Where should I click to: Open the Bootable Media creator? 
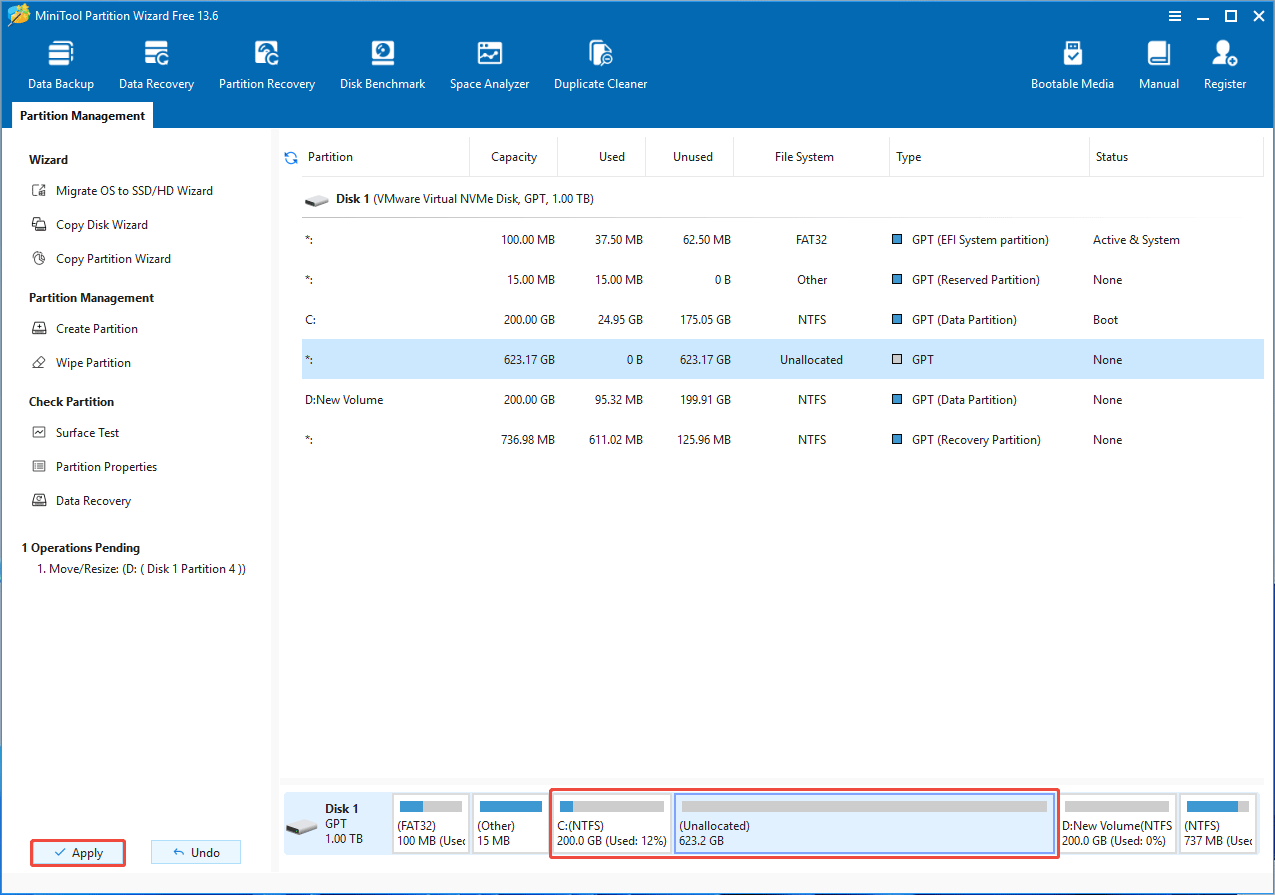pos(1072,66)
